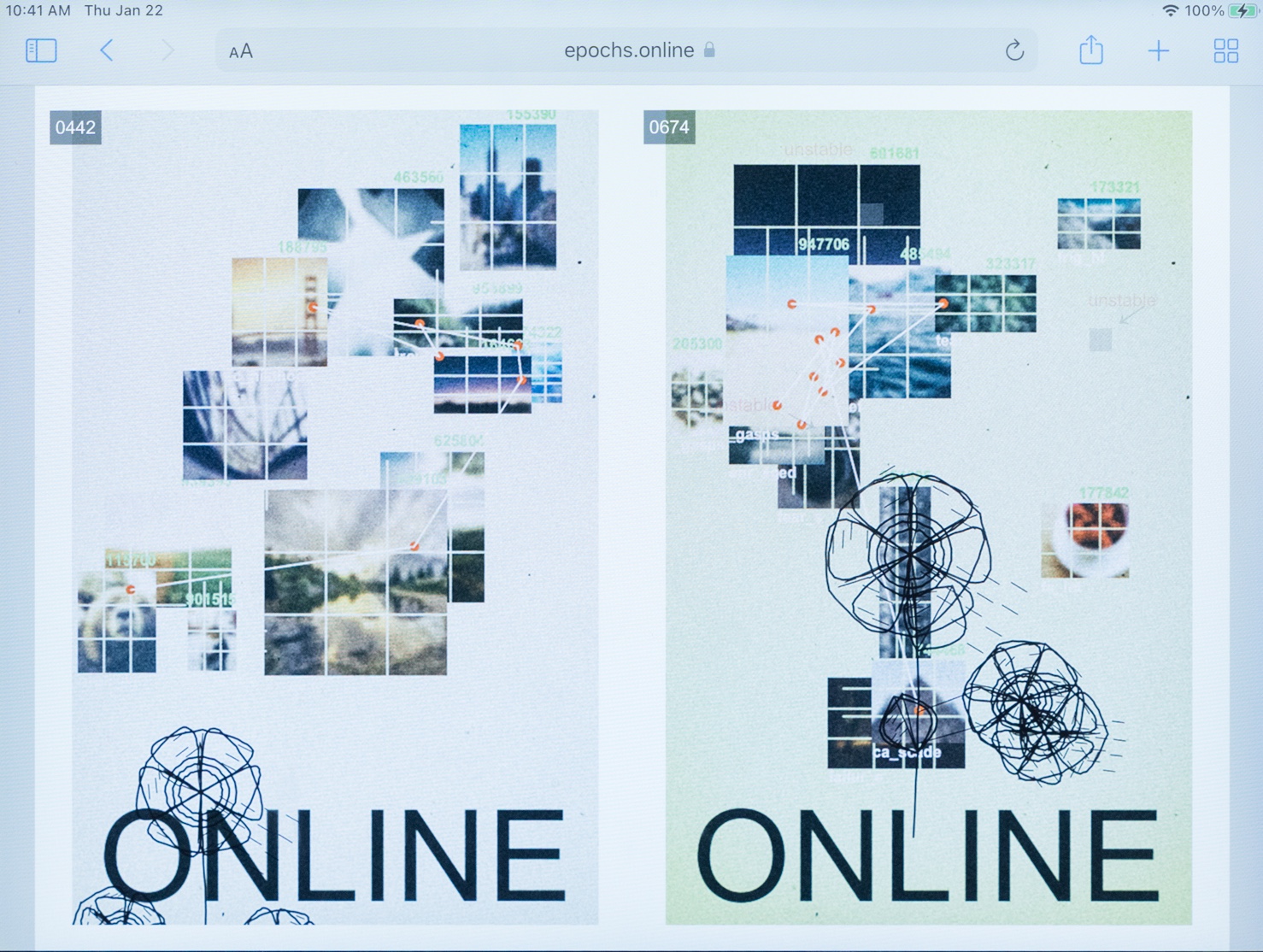Viewport: 1263px width, 952px height.
Task: Go forward to the next page
Action: coord(167,50)
